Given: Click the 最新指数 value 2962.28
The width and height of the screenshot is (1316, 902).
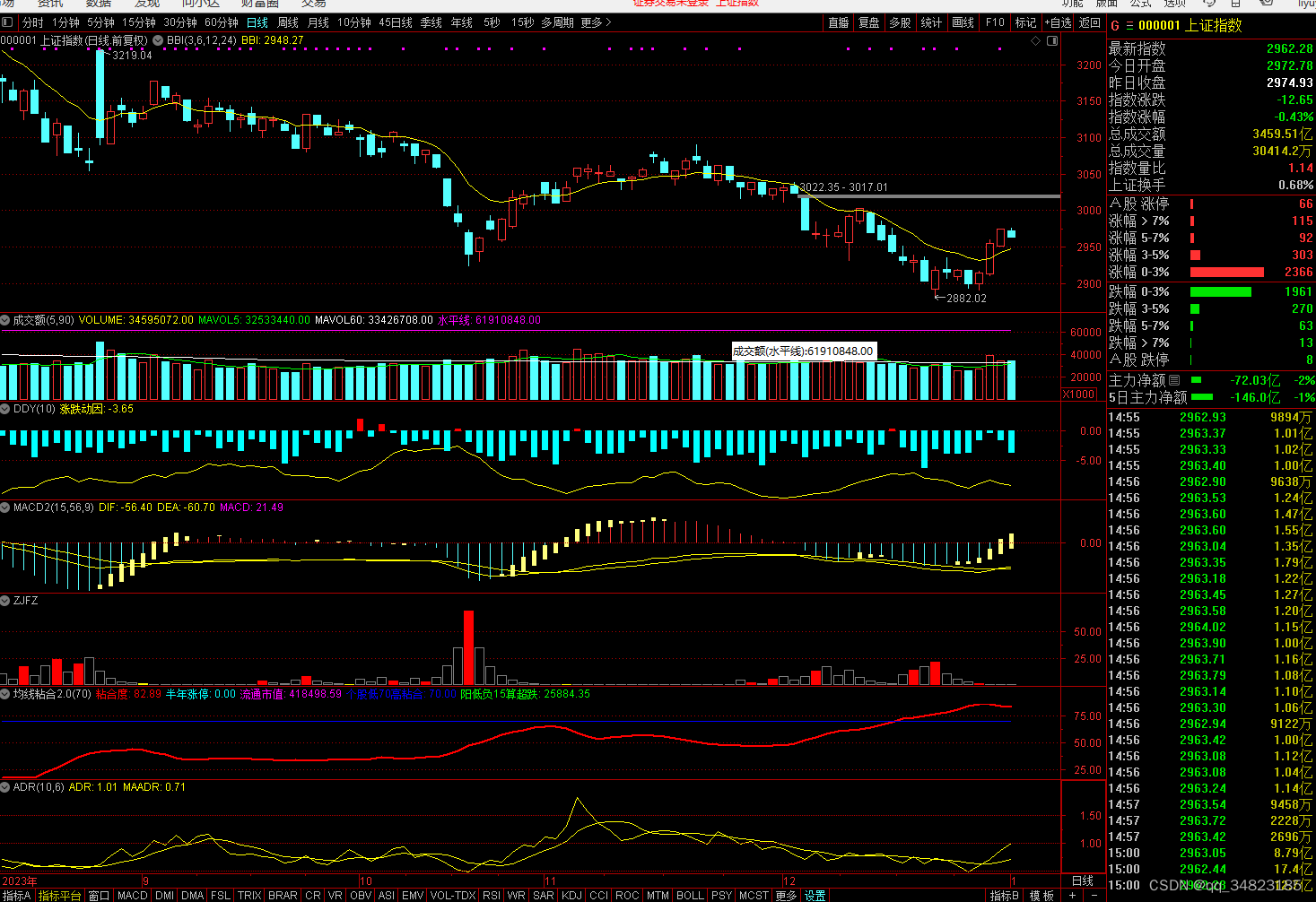Looking at the screenshot, I should coord(1289,48).
